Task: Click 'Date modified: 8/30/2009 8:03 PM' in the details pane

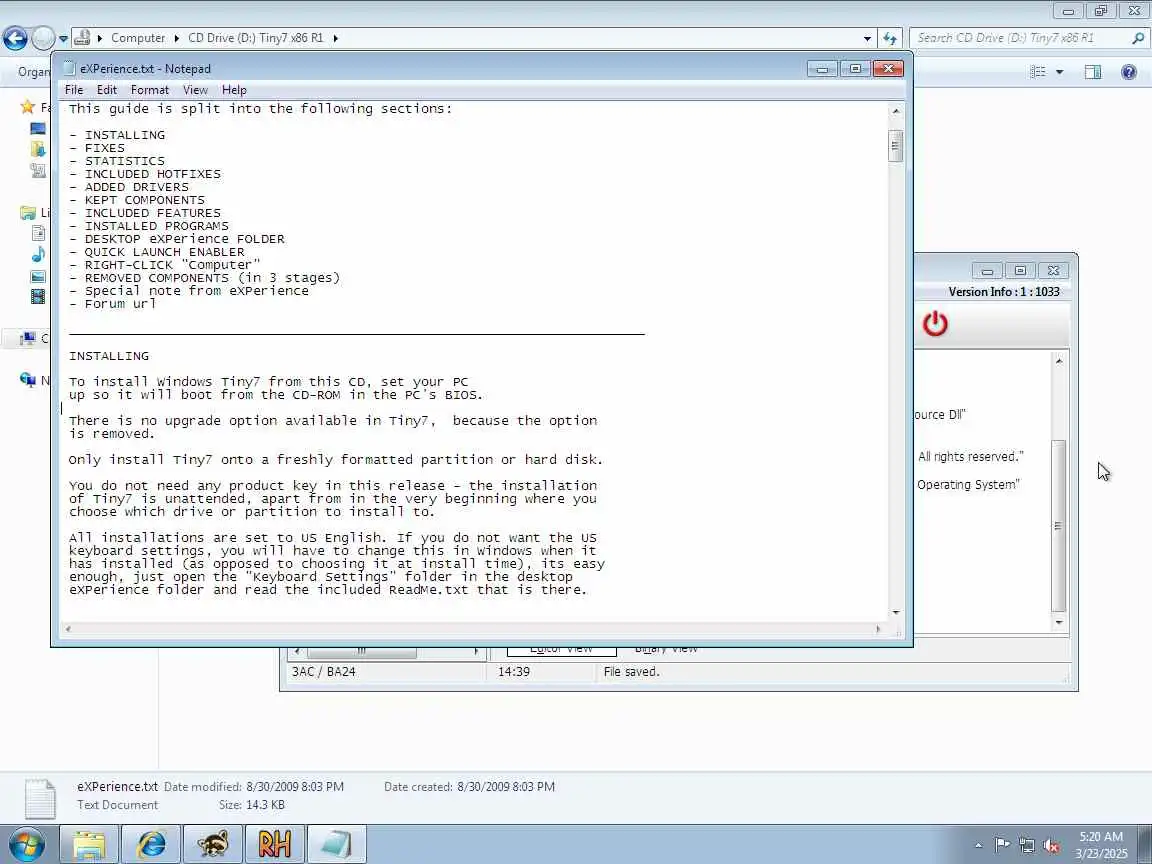Action: 253,787
